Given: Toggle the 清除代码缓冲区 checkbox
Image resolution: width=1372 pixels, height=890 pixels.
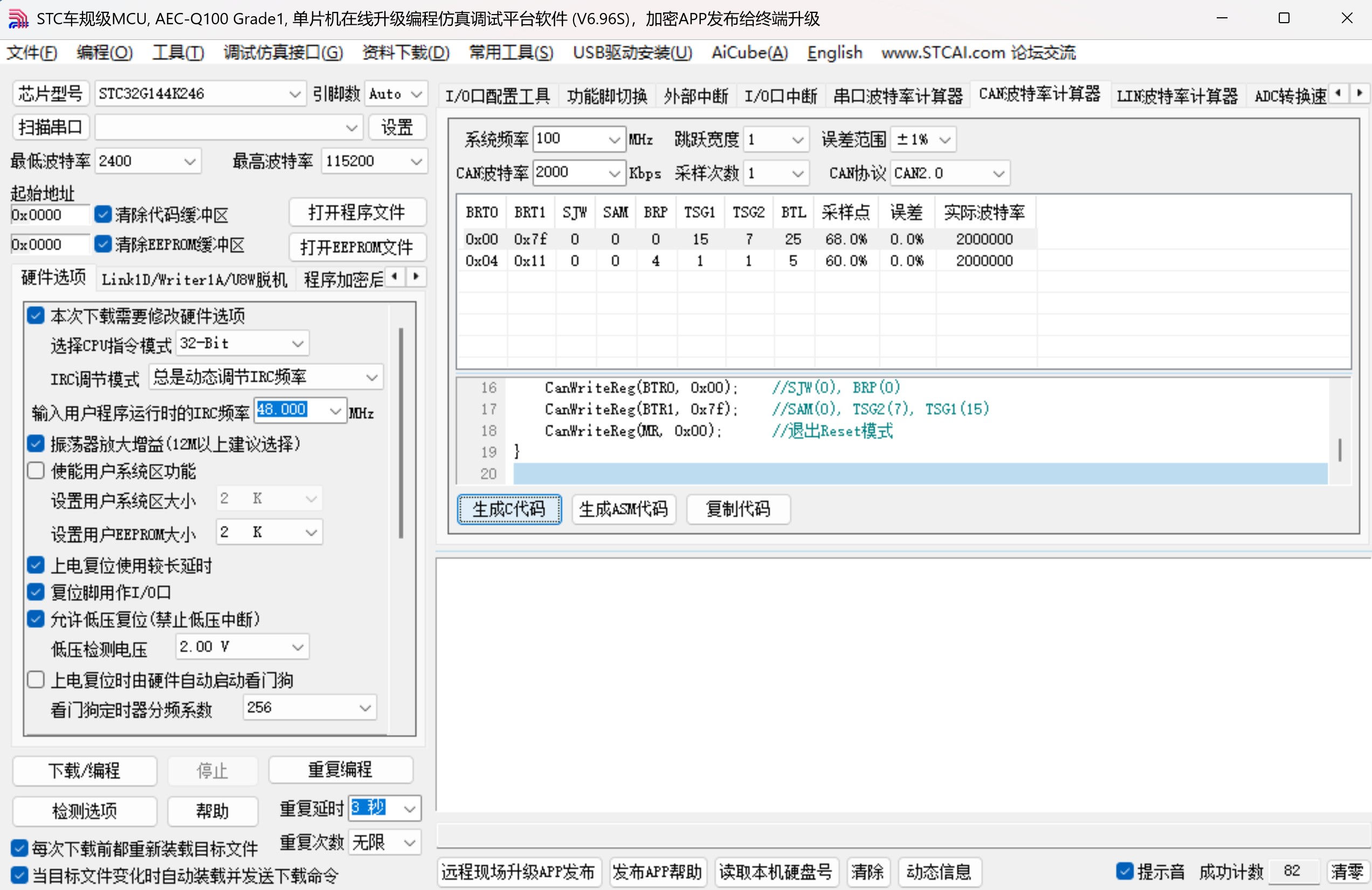Looking at the screenshot, I should tap(102, 214).
